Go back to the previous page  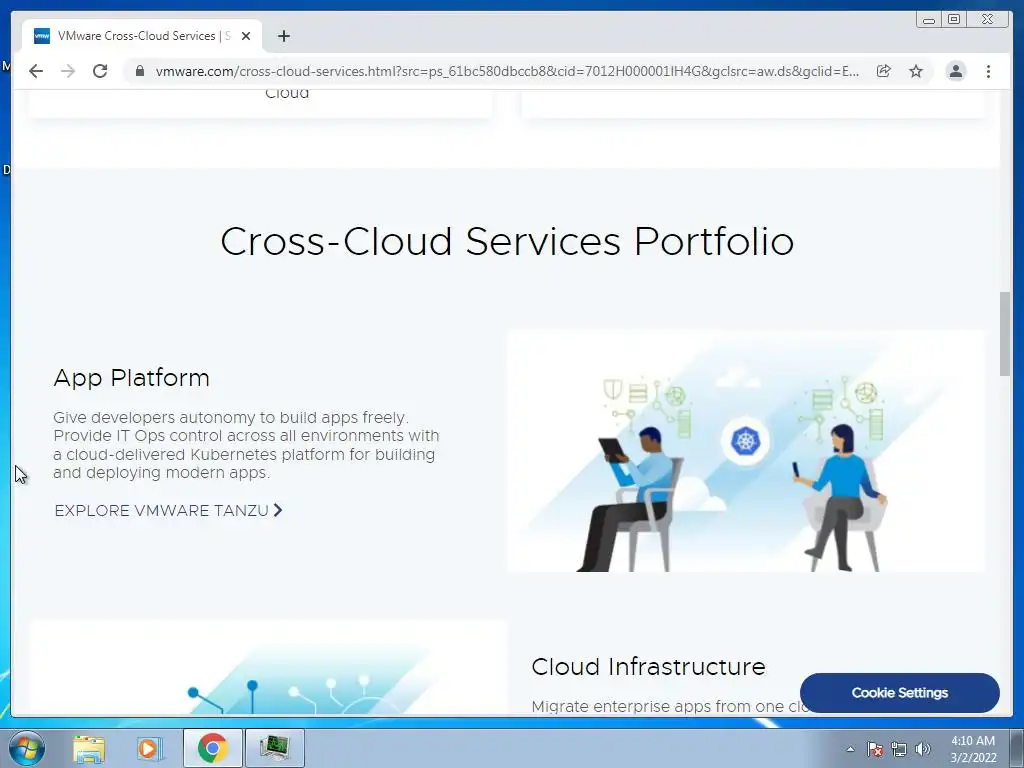click(36, 71)
